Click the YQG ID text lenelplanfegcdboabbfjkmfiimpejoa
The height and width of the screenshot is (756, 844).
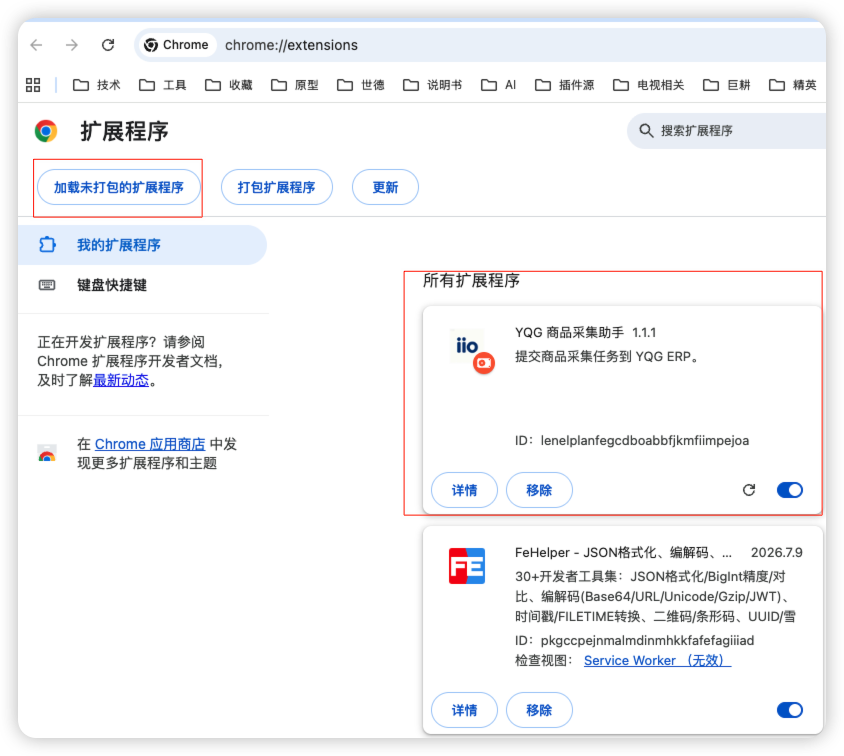(645, 441)
